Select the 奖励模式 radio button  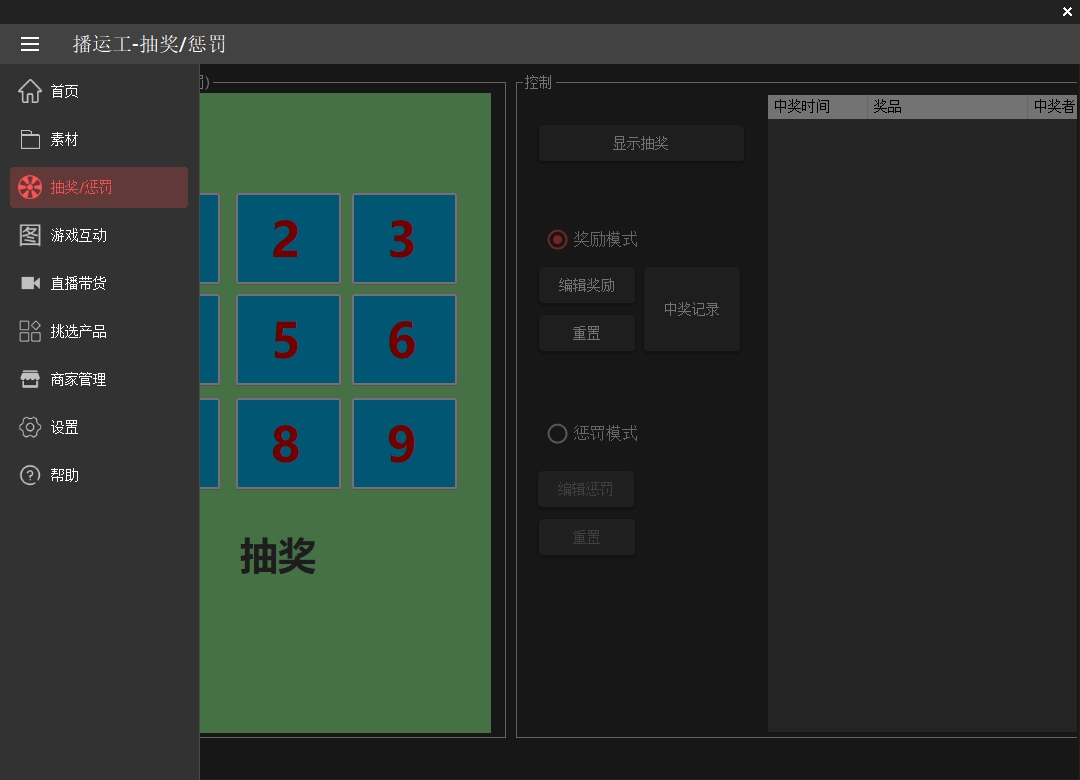(x=558, y=240)
